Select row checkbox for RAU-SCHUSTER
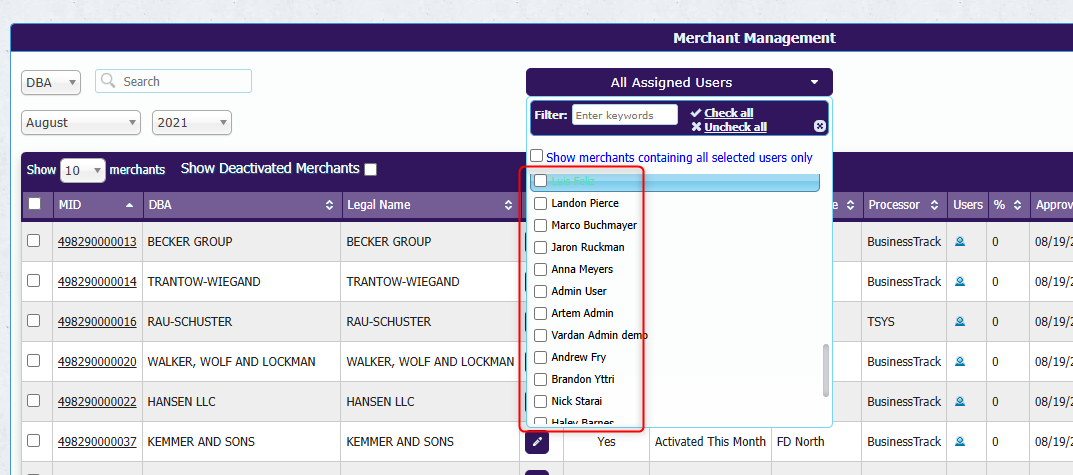Screen dimensions: 1073x475 click(34, 320)
